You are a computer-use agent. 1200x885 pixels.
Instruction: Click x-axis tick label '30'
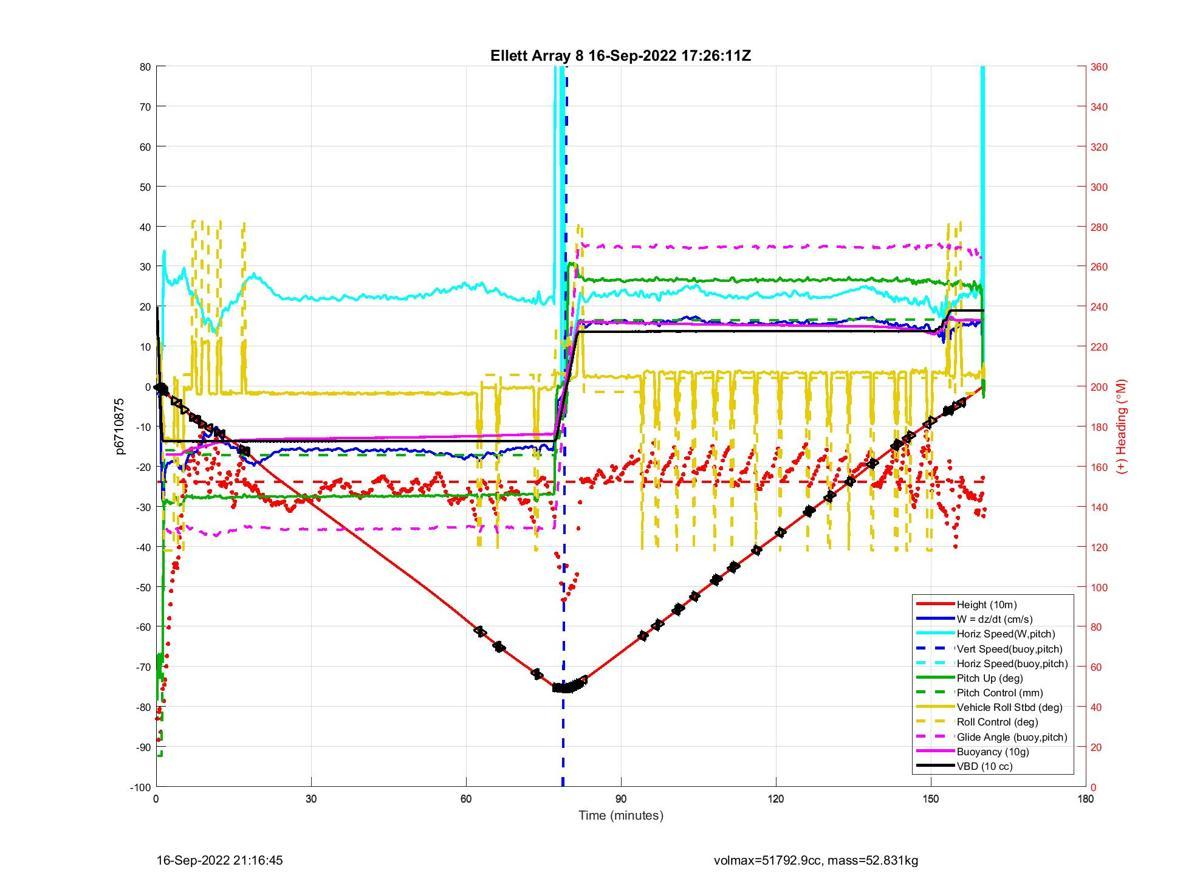(x=311, y=799)
